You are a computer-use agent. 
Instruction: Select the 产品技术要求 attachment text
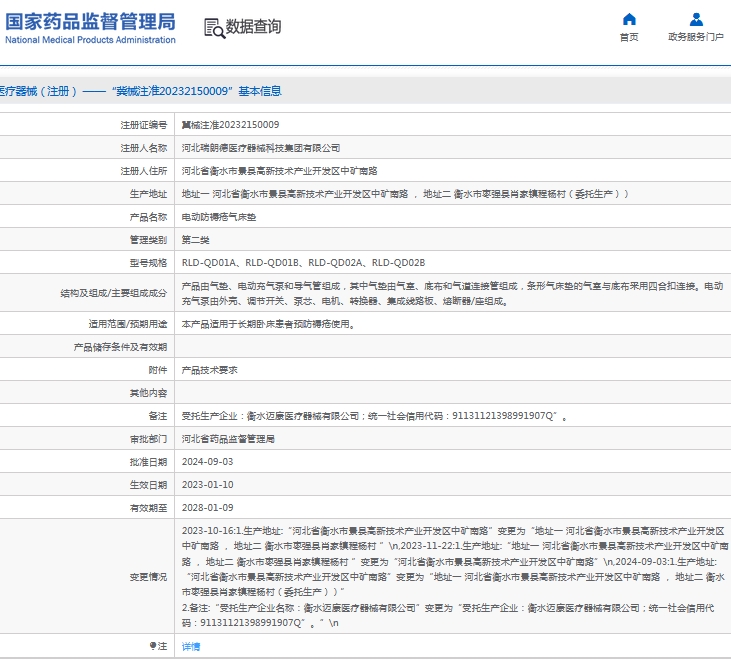click(209, 370)
